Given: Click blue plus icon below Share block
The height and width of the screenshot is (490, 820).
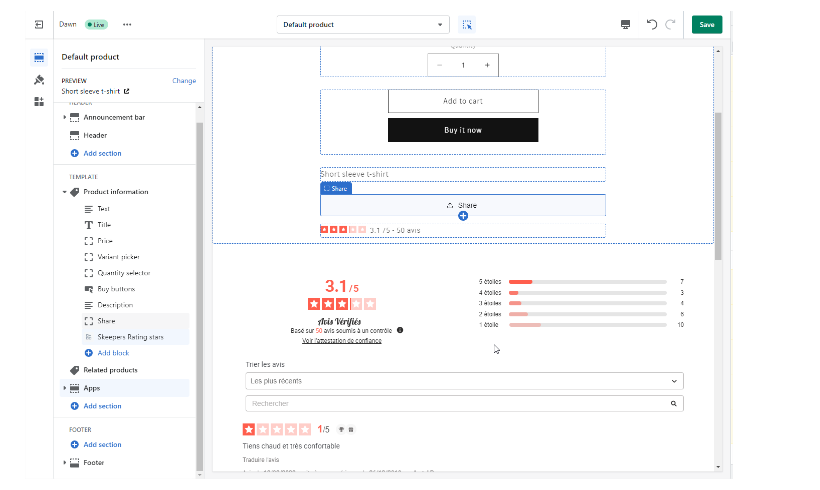Looking at the screenshot, I should [463, 216].
